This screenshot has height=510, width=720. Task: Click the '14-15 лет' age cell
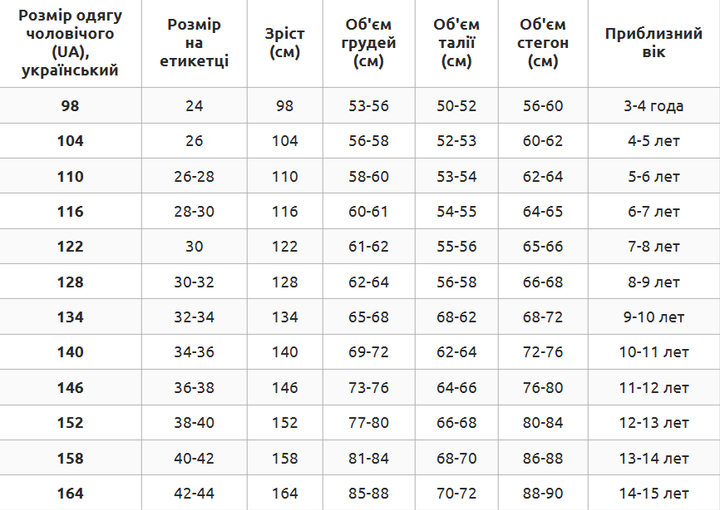pyautogui.click(x=653, y=493)
